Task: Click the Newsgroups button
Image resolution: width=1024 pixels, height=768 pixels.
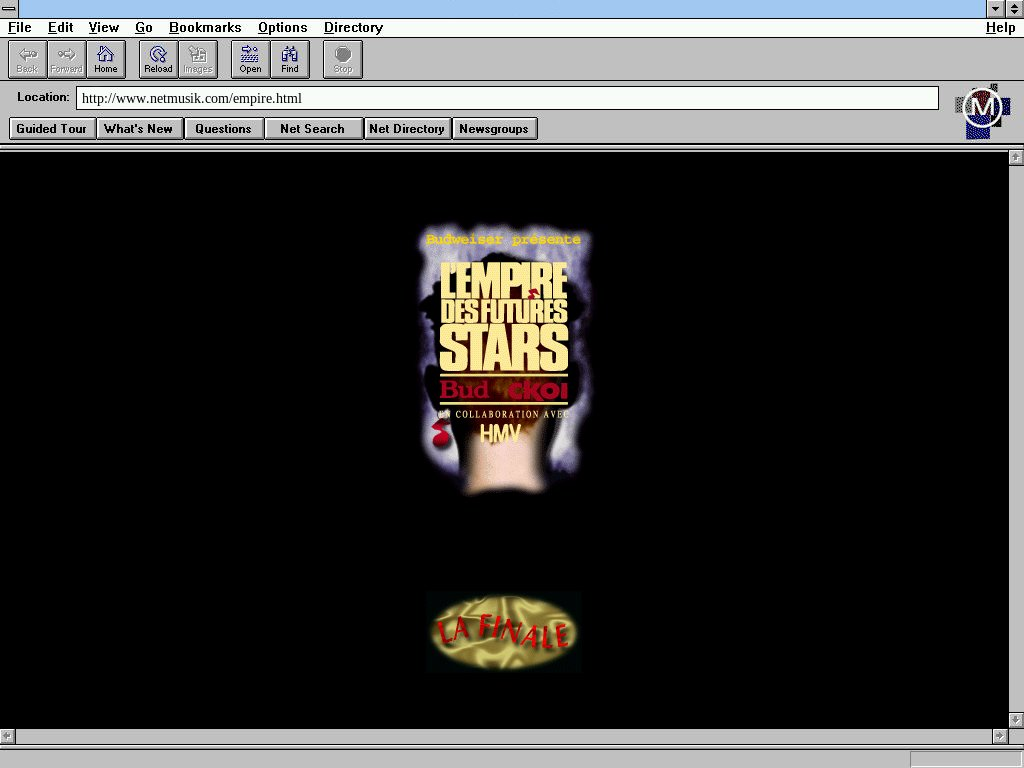Action: click(494, 129)
